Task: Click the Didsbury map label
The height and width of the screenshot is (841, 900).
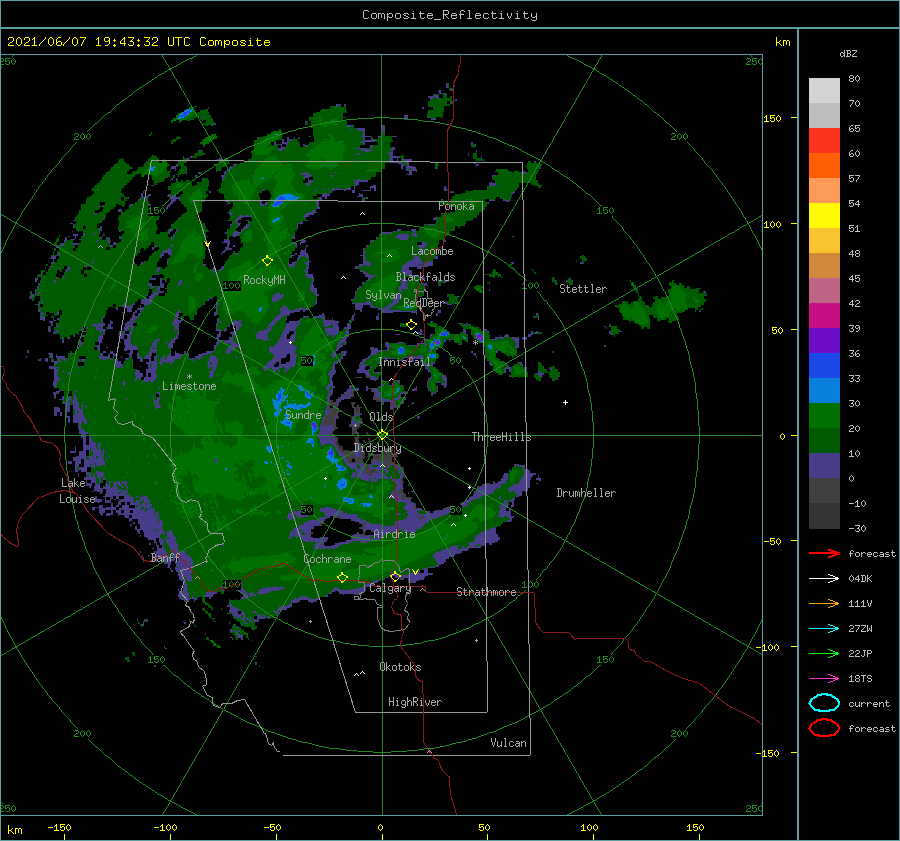Action: (377, 448)
